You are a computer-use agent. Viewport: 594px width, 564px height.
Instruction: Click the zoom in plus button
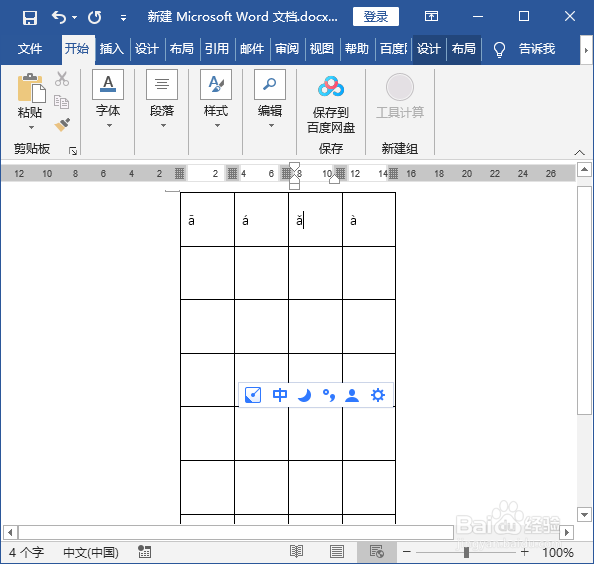(525, 552)
